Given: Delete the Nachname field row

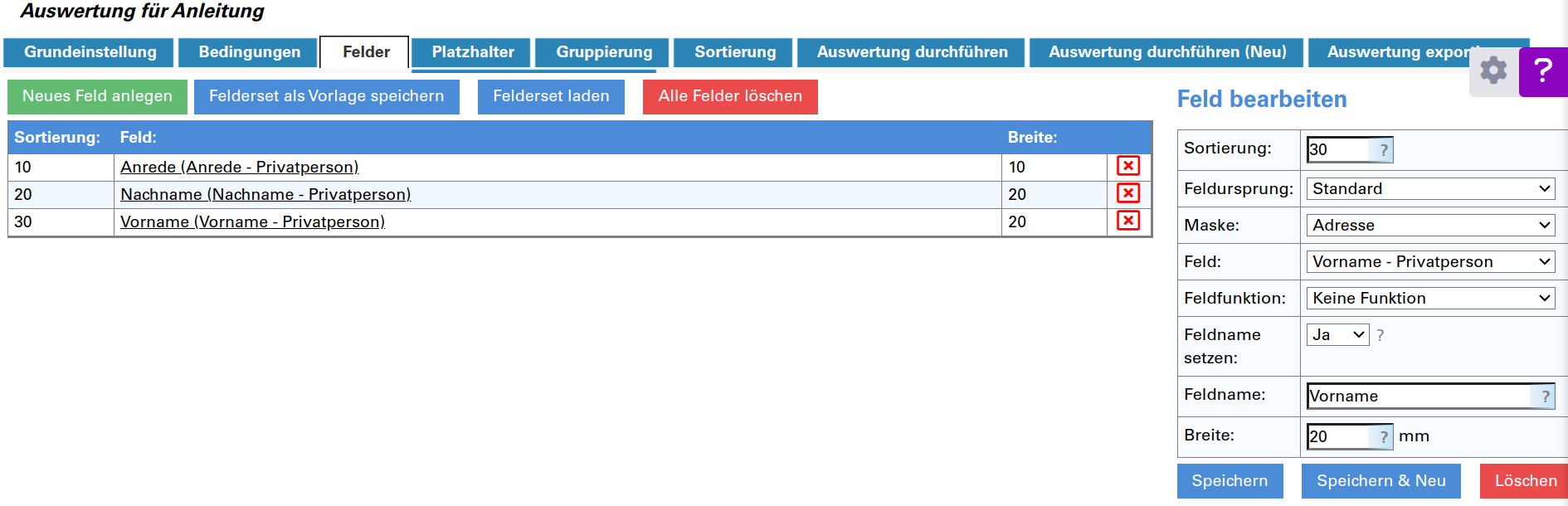Looking at the screenshot, I should coord(1128,193).
